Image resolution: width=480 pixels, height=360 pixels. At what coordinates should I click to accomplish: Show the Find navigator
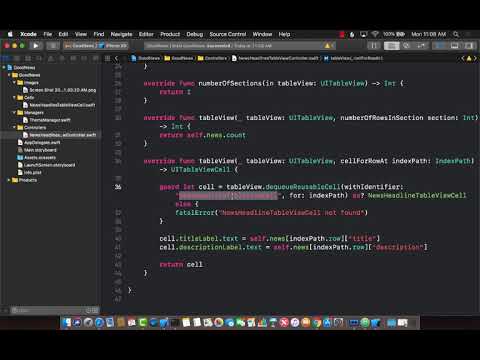pos(39,58)
